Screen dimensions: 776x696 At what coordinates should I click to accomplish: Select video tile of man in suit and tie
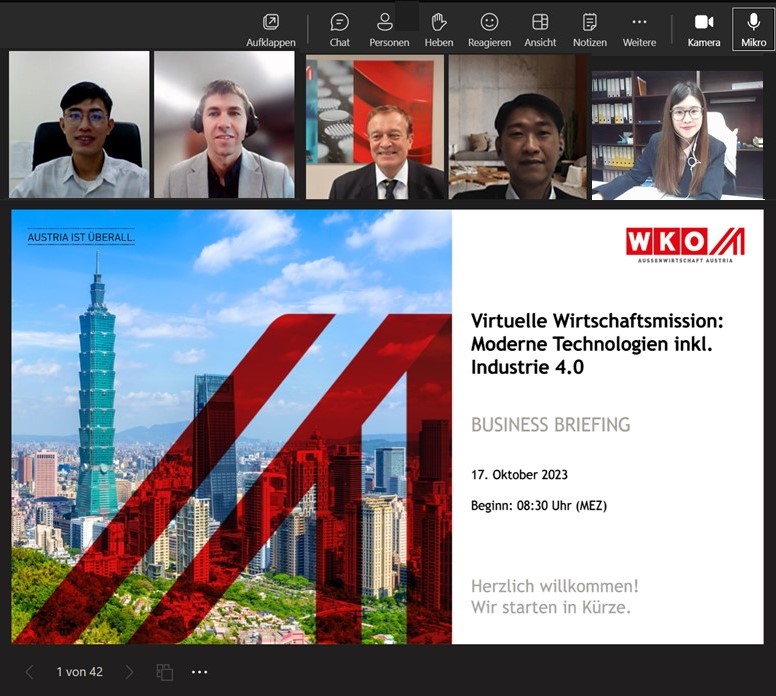pos(375,127)
